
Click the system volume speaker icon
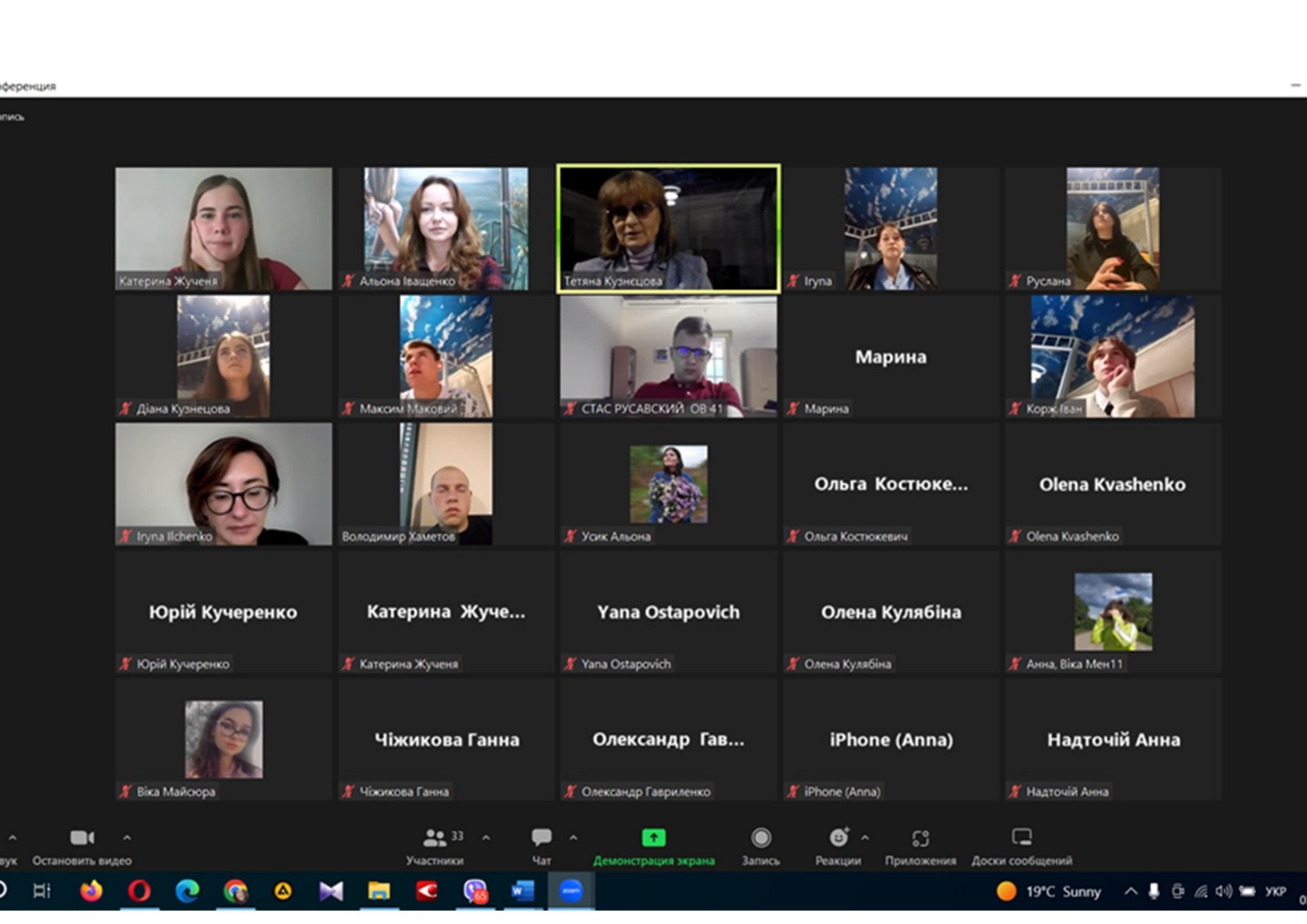(x=1223, y=891)
